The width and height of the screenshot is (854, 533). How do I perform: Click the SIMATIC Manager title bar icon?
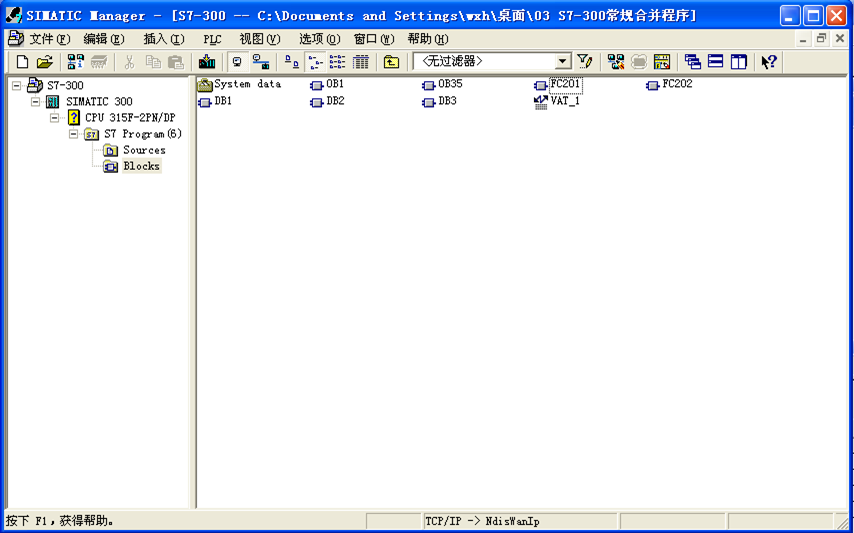tap(14, 15)
